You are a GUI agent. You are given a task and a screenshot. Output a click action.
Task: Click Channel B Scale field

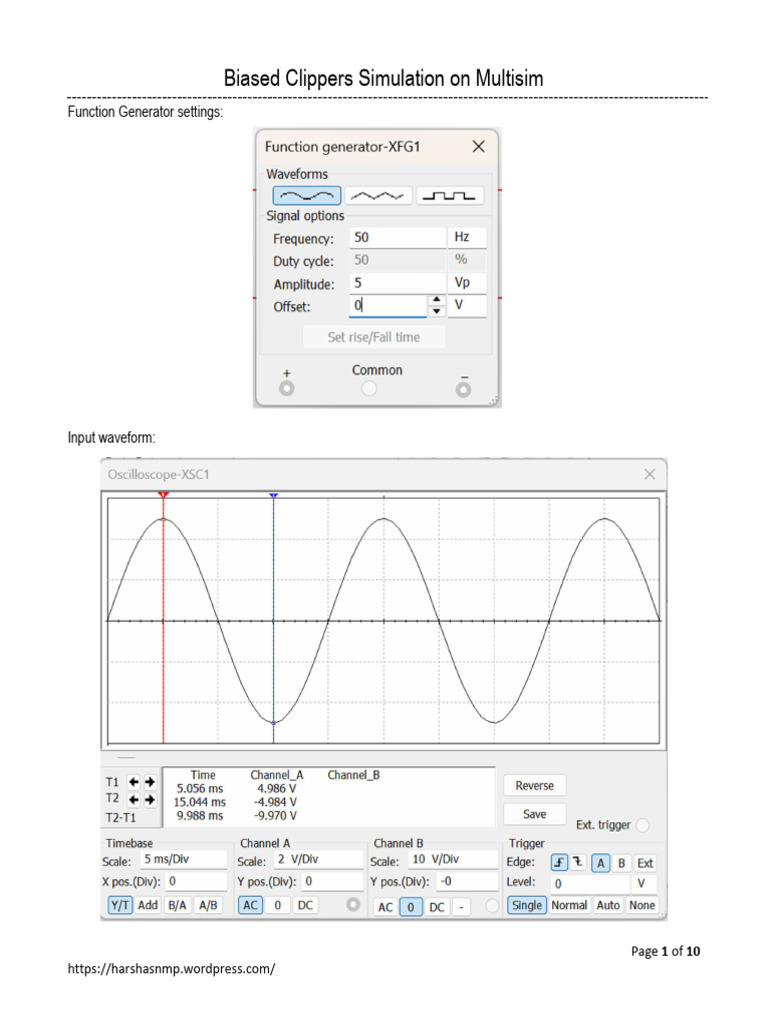tap(453, 859)
